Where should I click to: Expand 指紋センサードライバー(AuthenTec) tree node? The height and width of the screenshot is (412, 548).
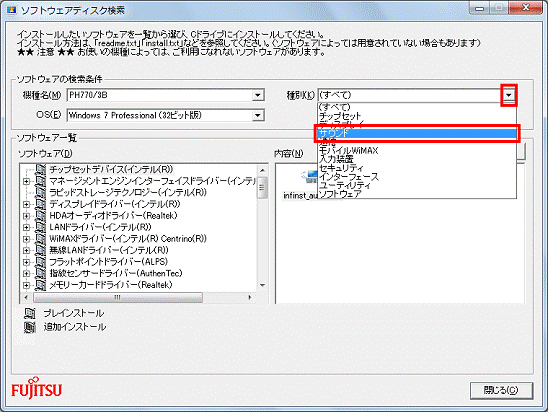(x=26, y=273)
